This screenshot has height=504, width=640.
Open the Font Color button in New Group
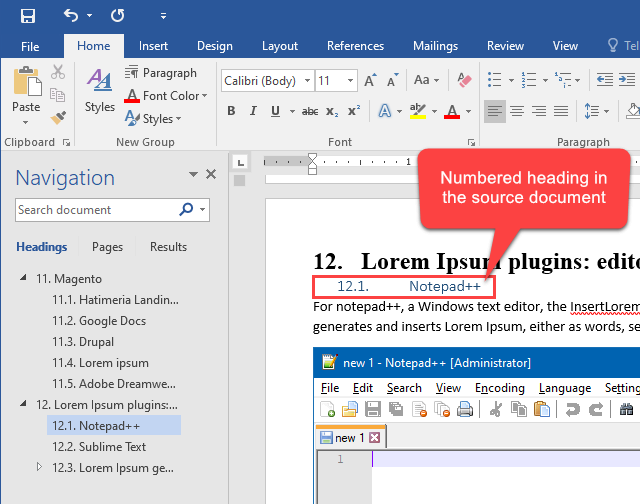coord(166,96)
